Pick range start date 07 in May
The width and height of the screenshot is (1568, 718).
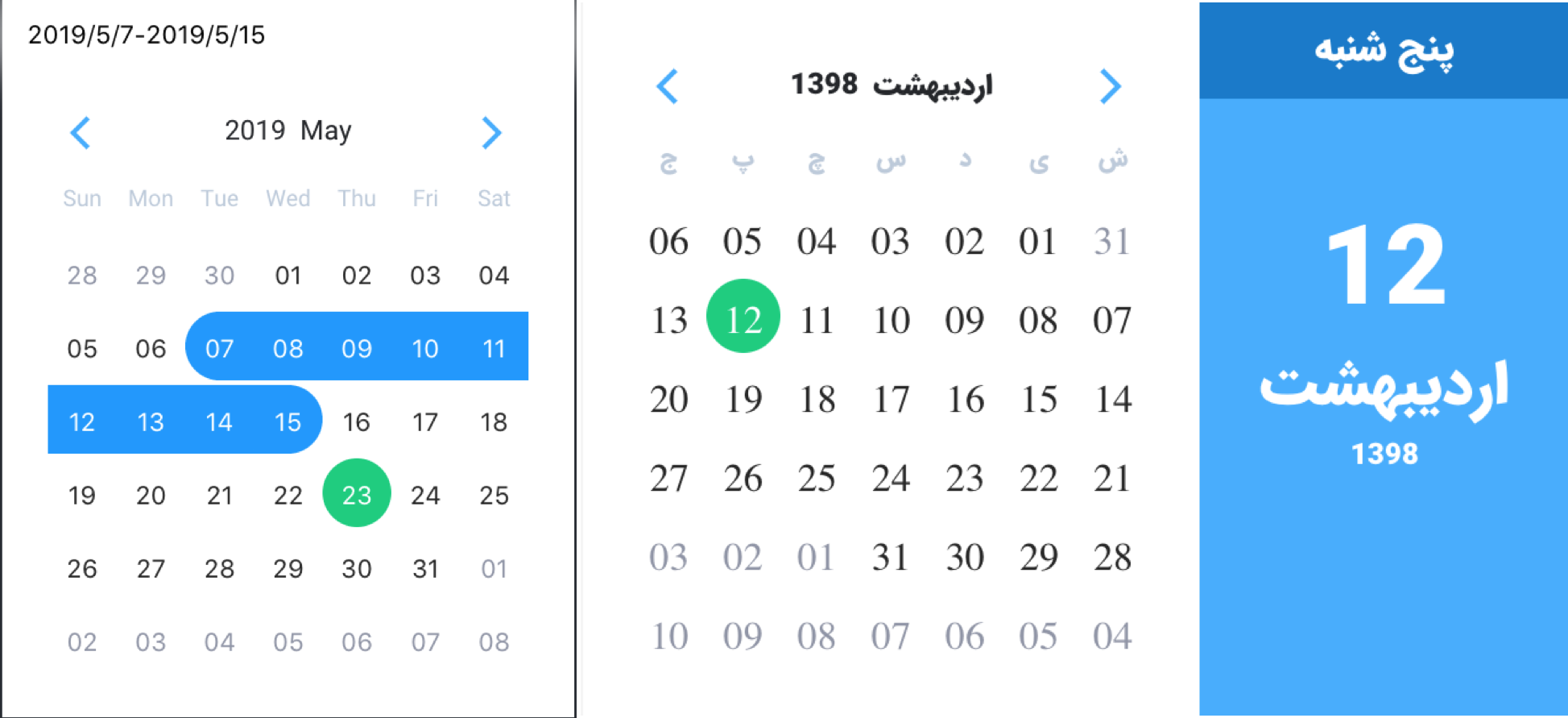tap(219, 348)
